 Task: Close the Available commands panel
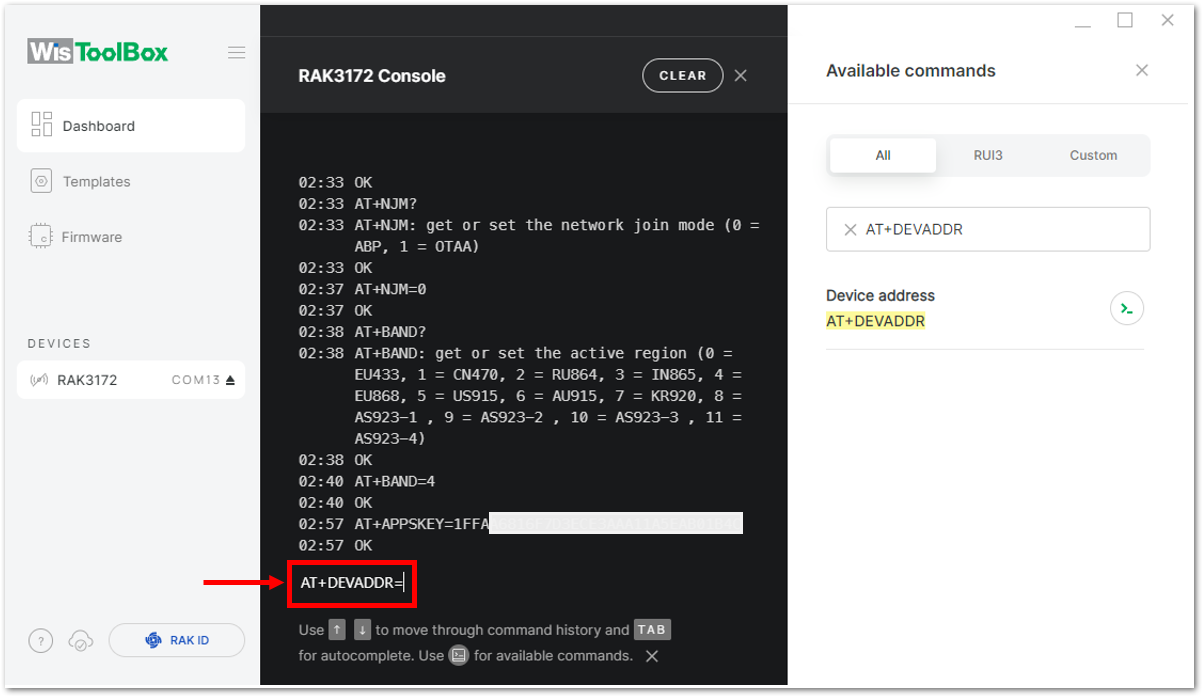pos(1142,70)
